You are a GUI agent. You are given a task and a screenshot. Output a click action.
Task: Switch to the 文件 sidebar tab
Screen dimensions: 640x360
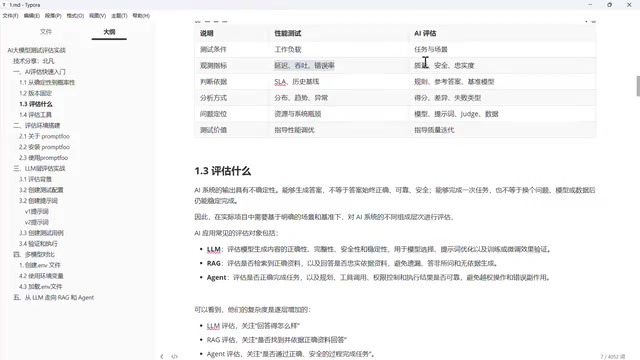[46, 31]
